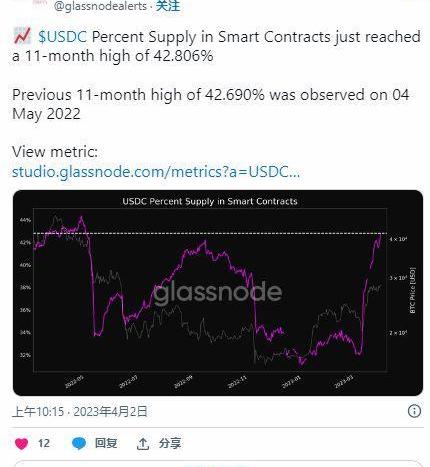430x467 pixels.
Task: Click the blue reply bubble icon
Action: 79,444
